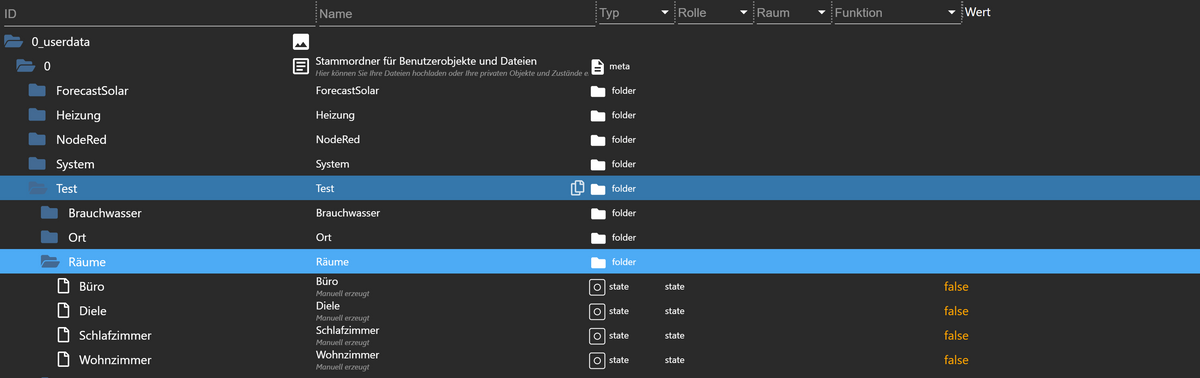Expand the Brauchwasser folder icon
The width and height of the screenshot is (1200, 378).
coord(49,212)
